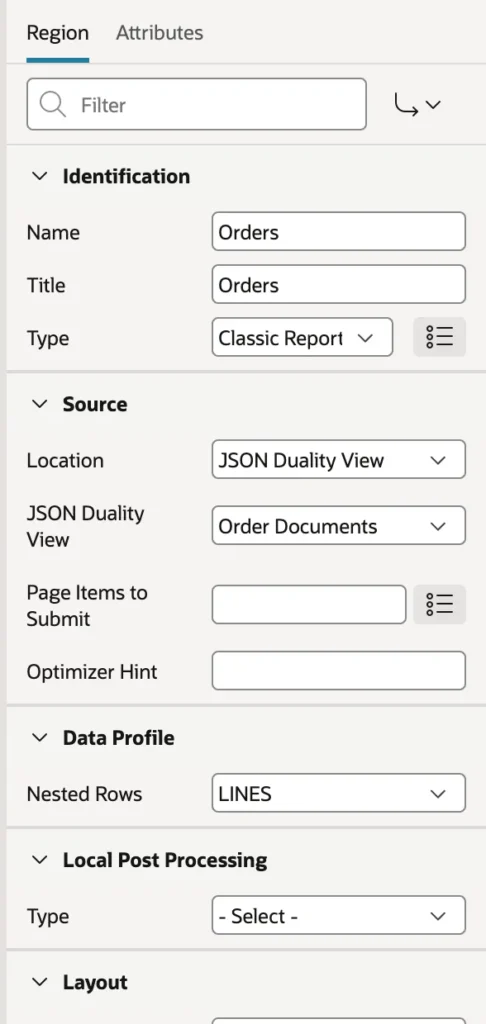The image size is (486, 1024).
Task: Open list icon next to Type
Action: (x=440, y=338)
